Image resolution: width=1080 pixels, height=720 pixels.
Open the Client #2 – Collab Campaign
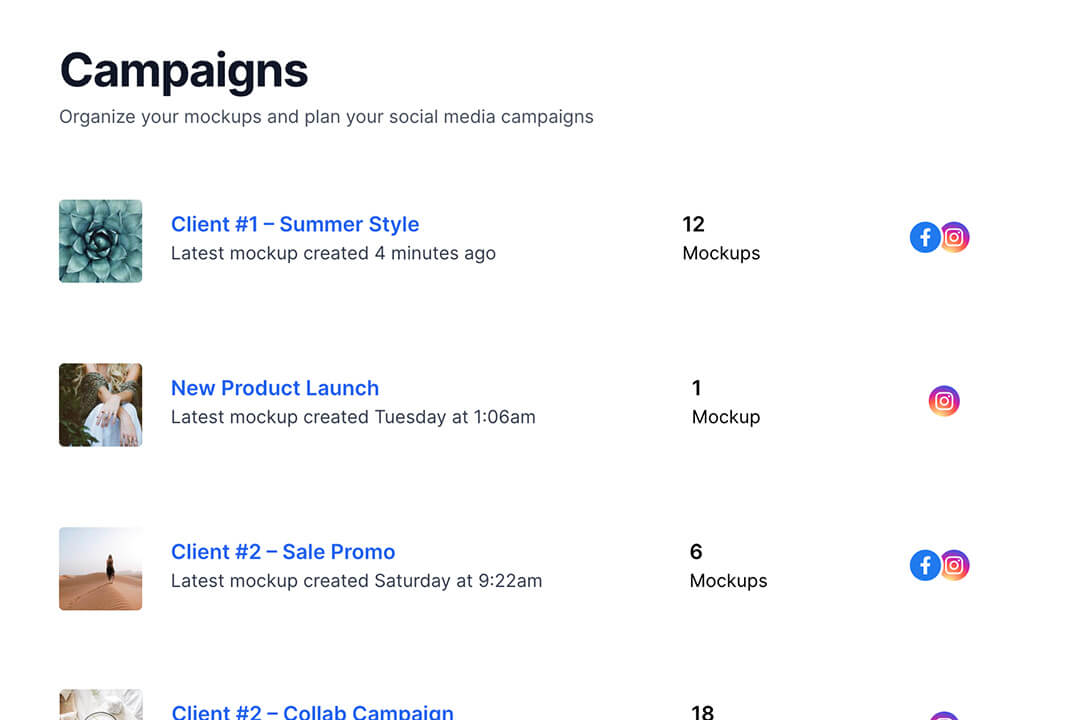pyautogui.click(x=313, y=712)
